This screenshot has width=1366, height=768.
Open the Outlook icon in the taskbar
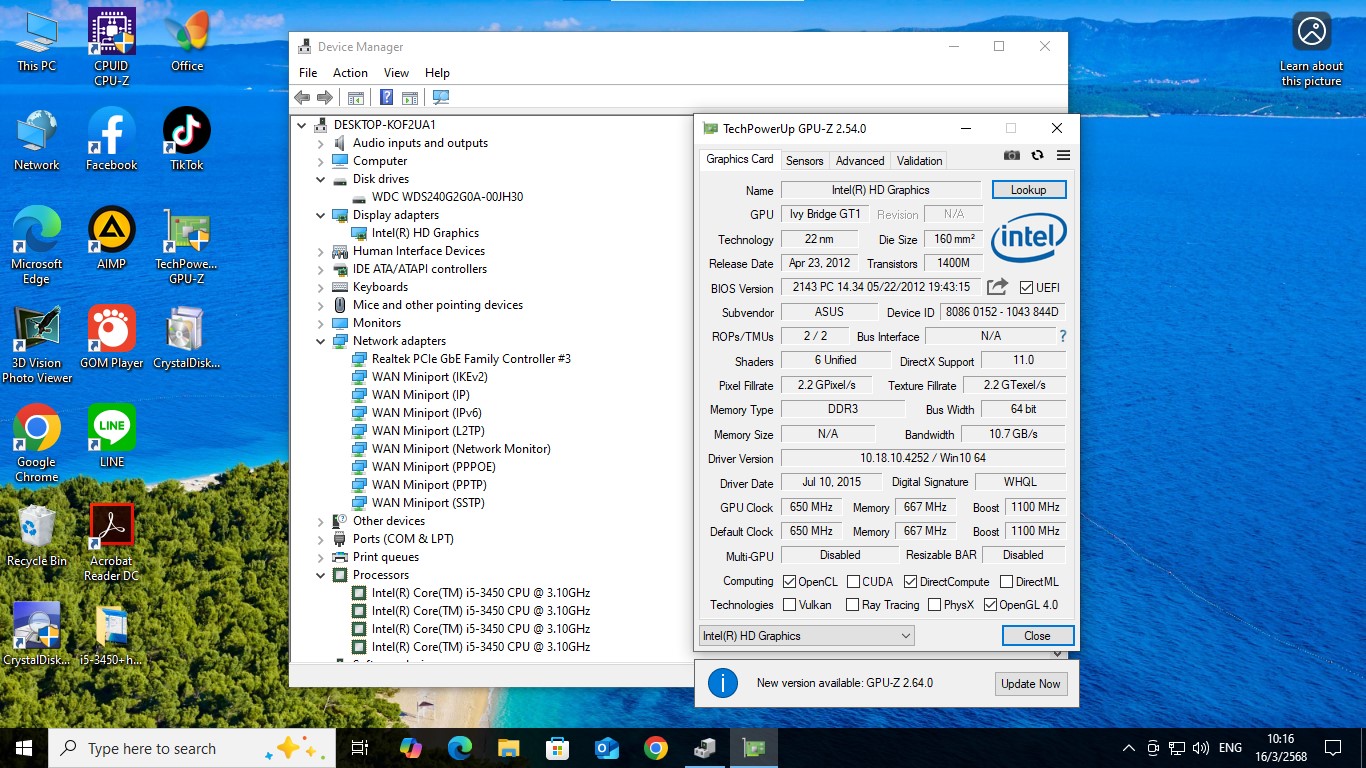606,748
